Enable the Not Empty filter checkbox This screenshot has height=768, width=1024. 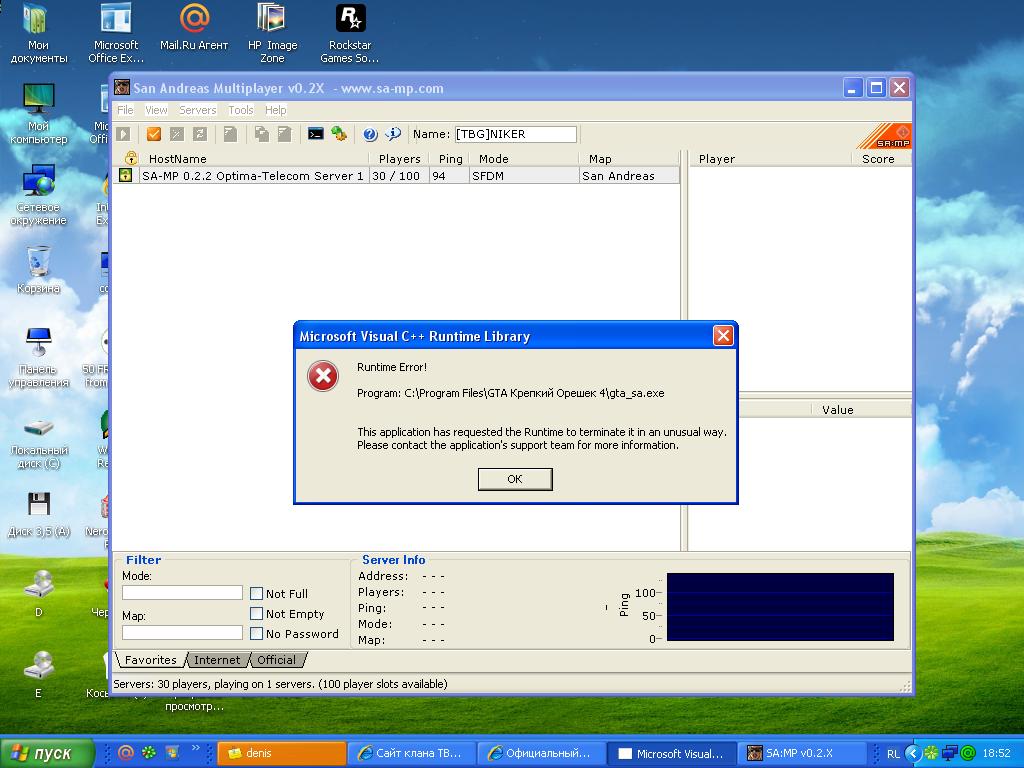(x=257, y=614)
